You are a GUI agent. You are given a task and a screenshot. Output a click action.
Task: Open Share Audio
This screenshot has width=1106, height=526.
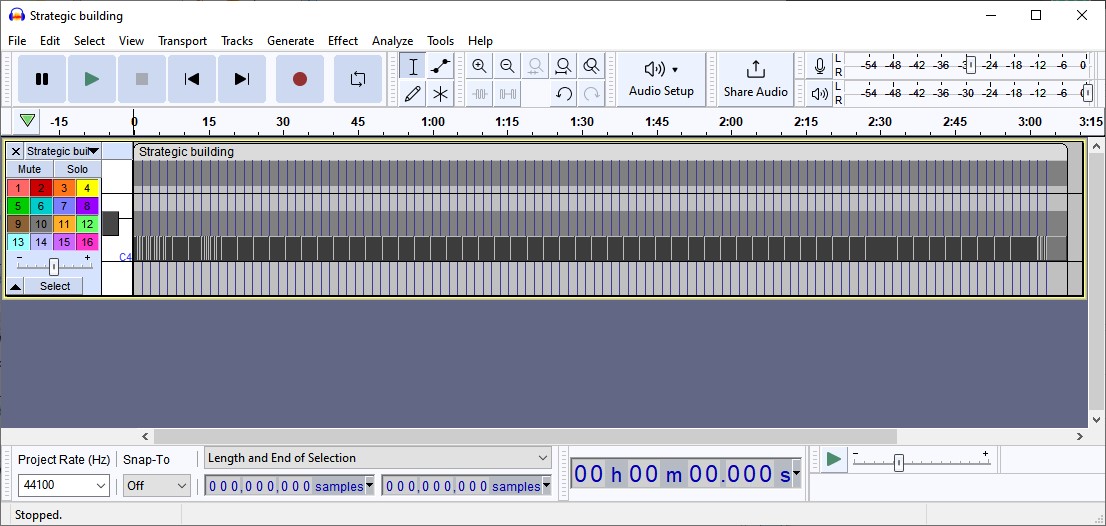coord(755,79)
